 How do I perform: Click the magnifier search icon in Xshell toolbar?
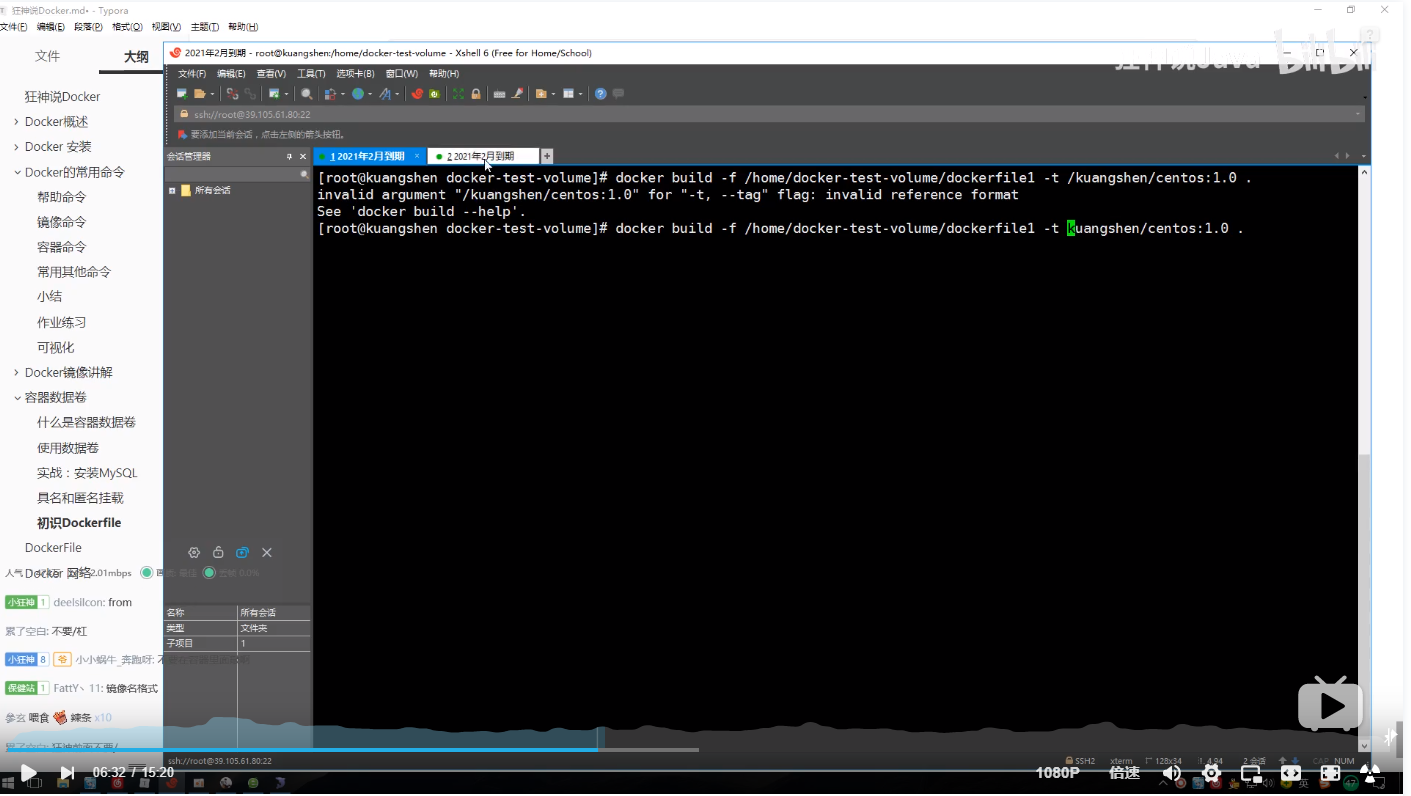point(307,94)
